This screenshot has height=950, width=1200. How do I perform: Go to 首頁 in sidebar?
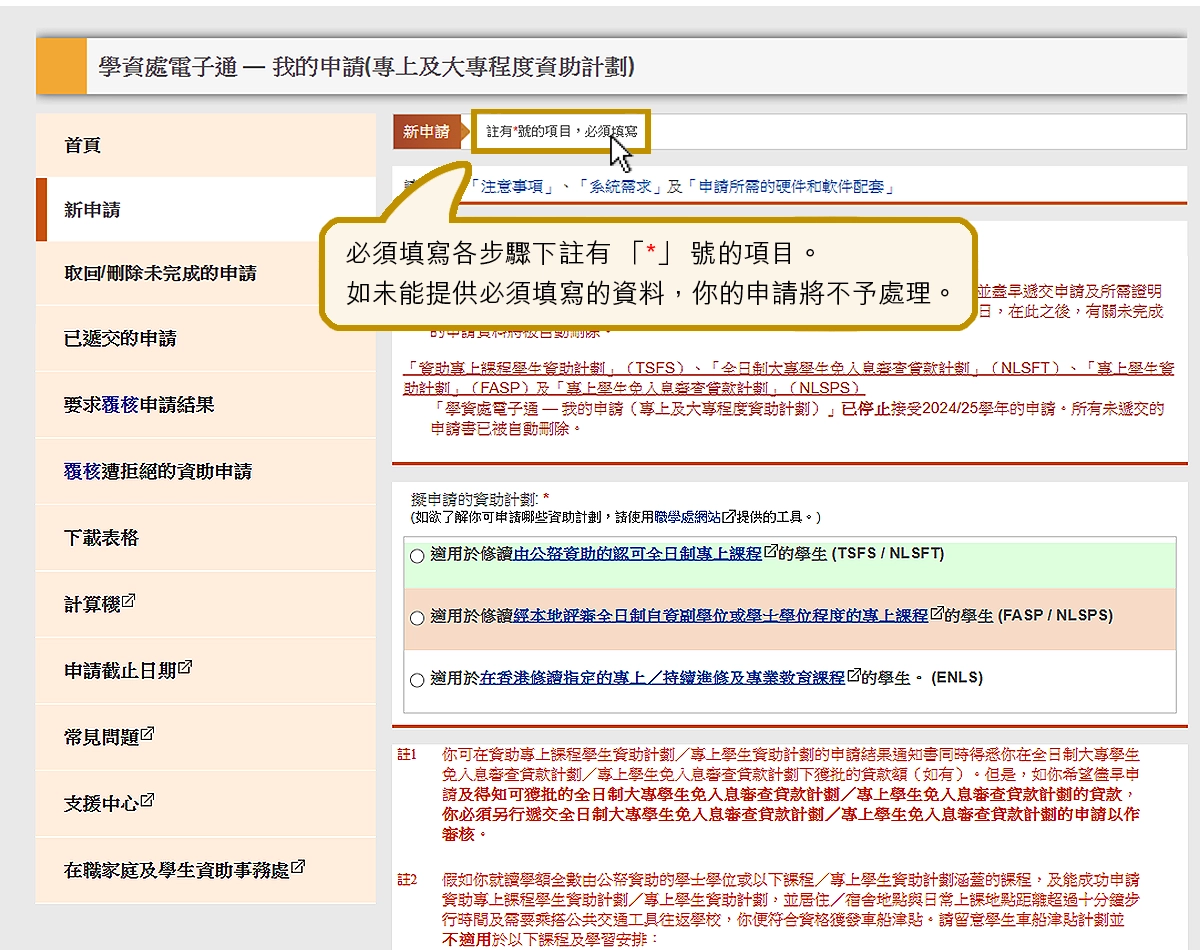click(83, 146)
